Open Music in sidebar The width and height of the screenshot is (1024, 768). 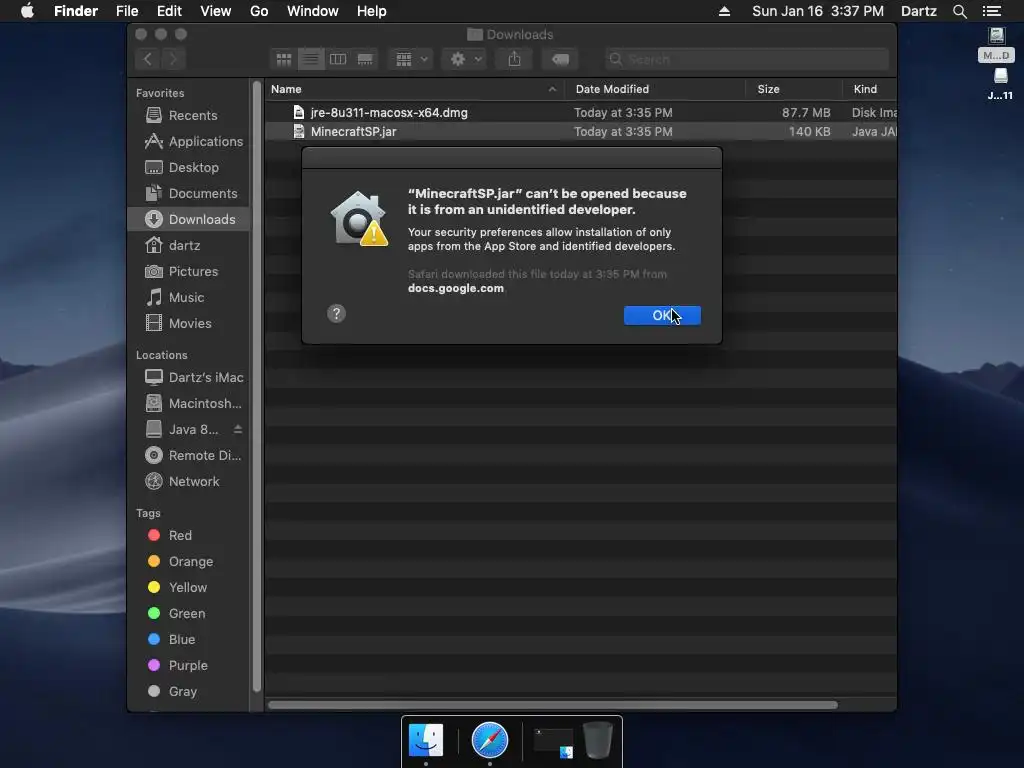[189, 297]
